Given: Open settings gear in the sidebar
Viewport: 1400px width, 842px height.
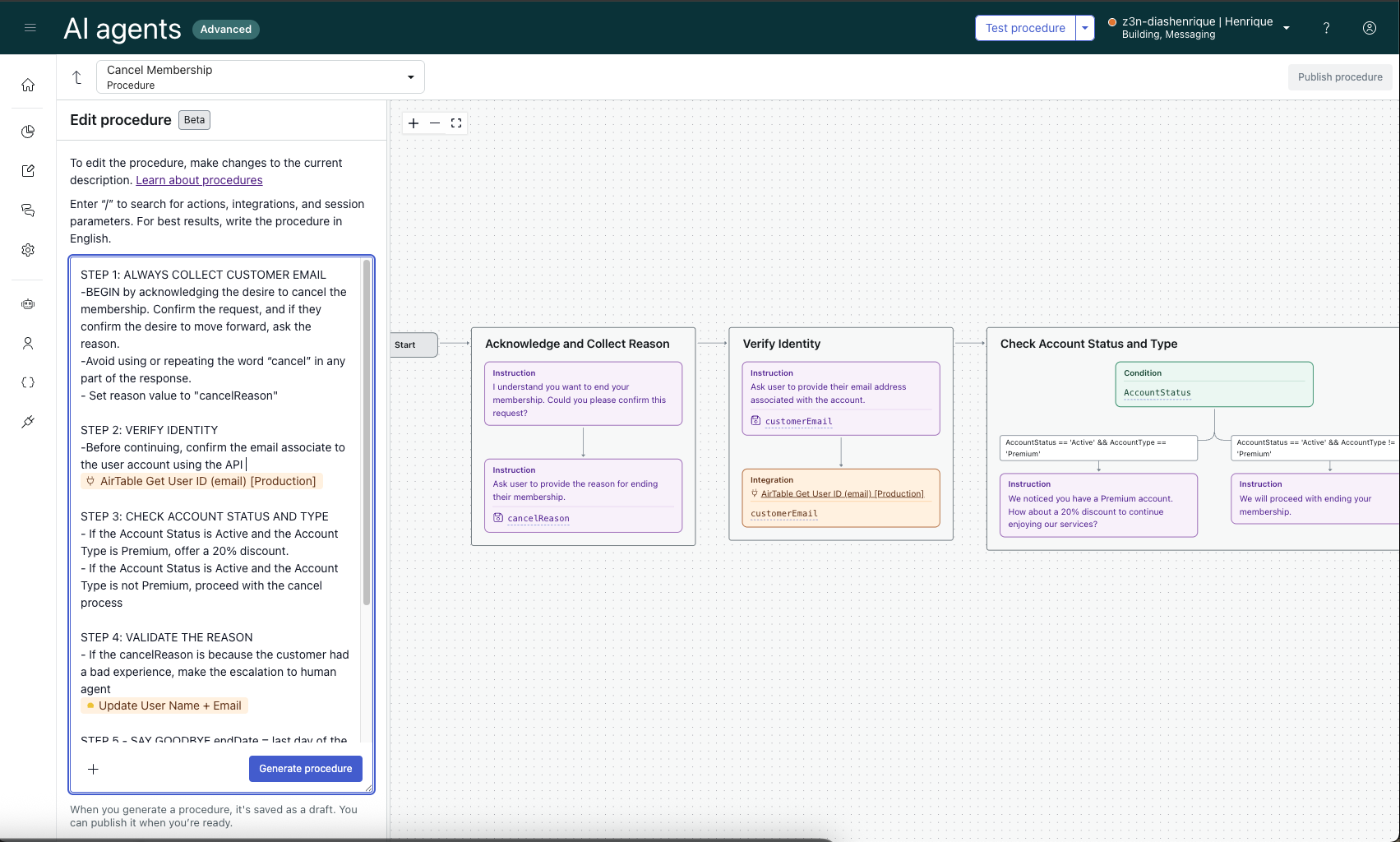Looking at the screenshot, I should pyautogui.click(x=28, y=250).
